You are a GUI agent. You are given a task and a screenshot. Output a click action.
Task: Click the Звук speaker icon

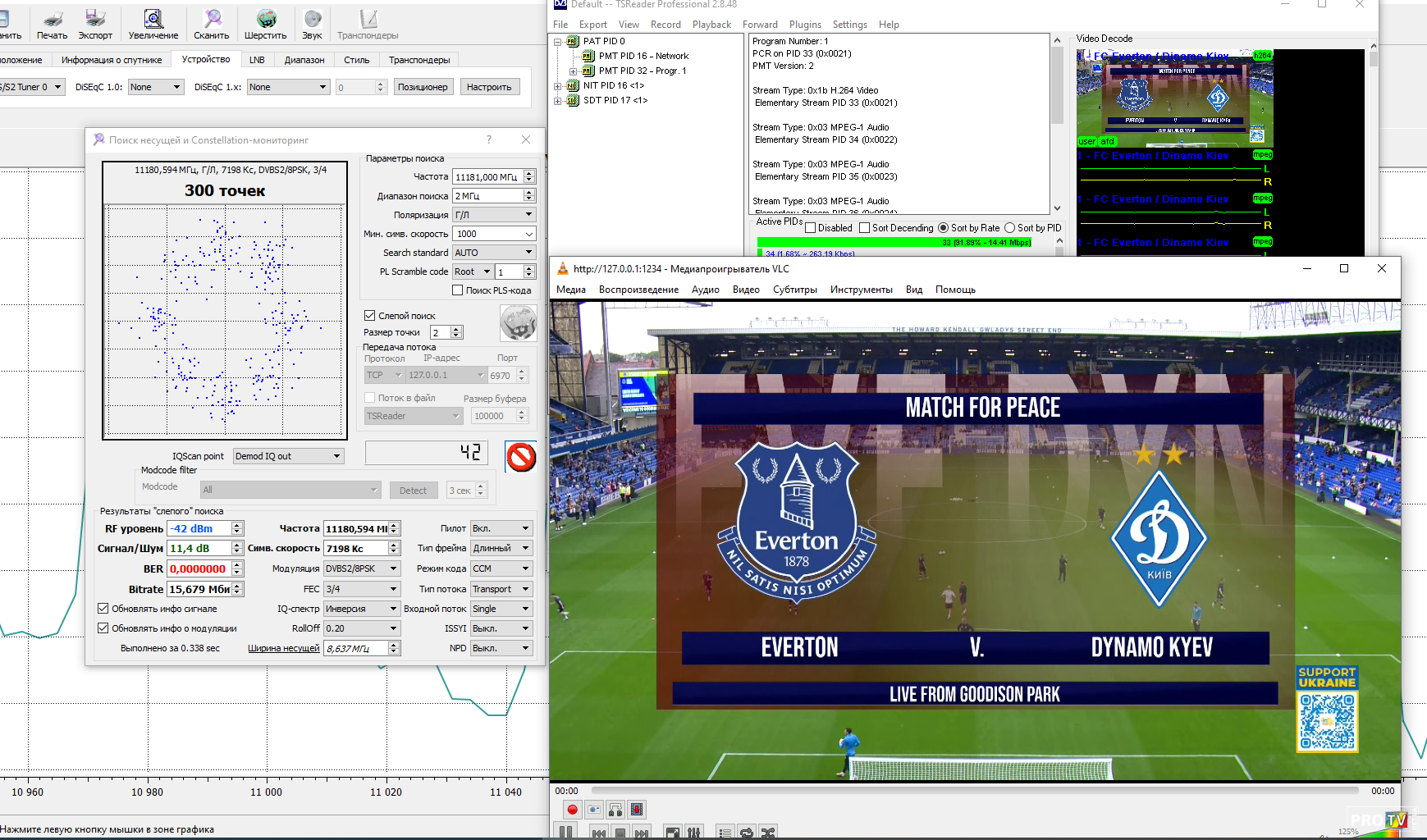tap(312, 24)
